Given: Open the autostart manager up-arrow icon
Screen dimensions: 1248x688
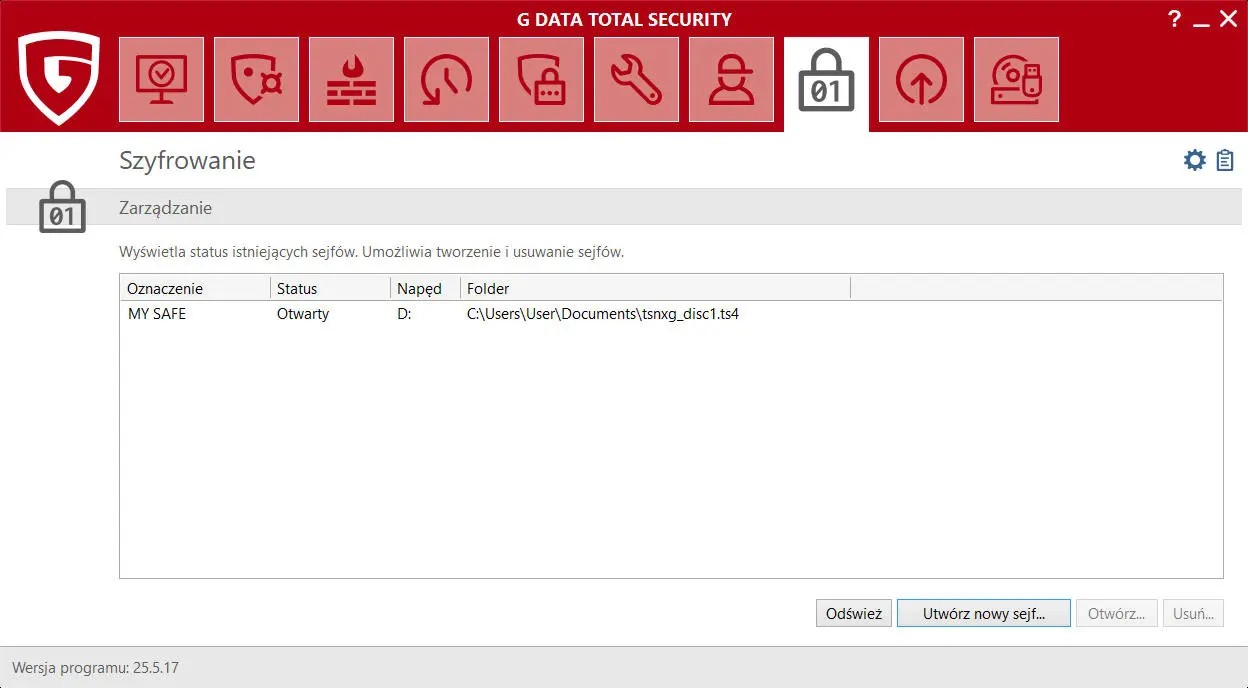Looking at the screenshot, I should coord(921,81).
